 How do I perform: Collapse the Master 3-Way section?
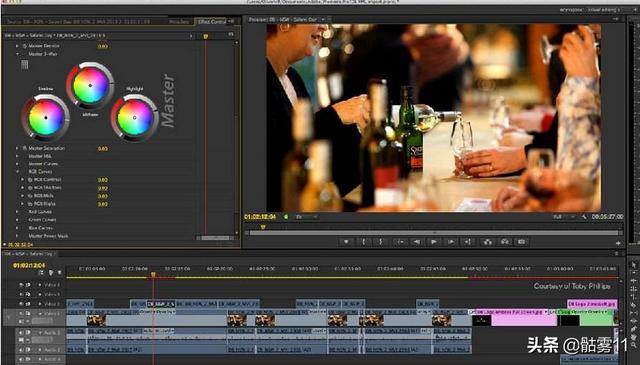[17, 54]
